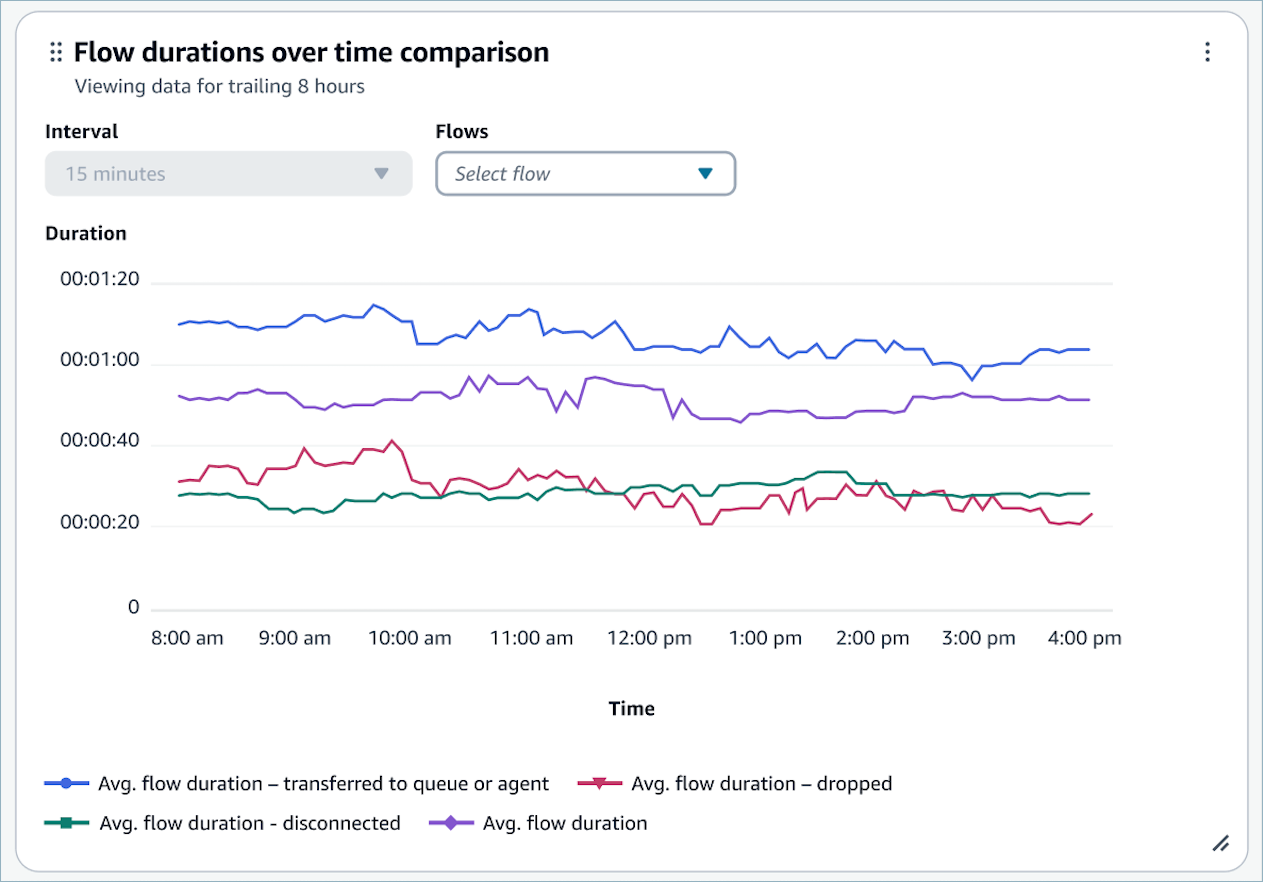Click the 'Viewing data for trailing 8 hours' text
The image size is (1263, 882).
[219, 87]
